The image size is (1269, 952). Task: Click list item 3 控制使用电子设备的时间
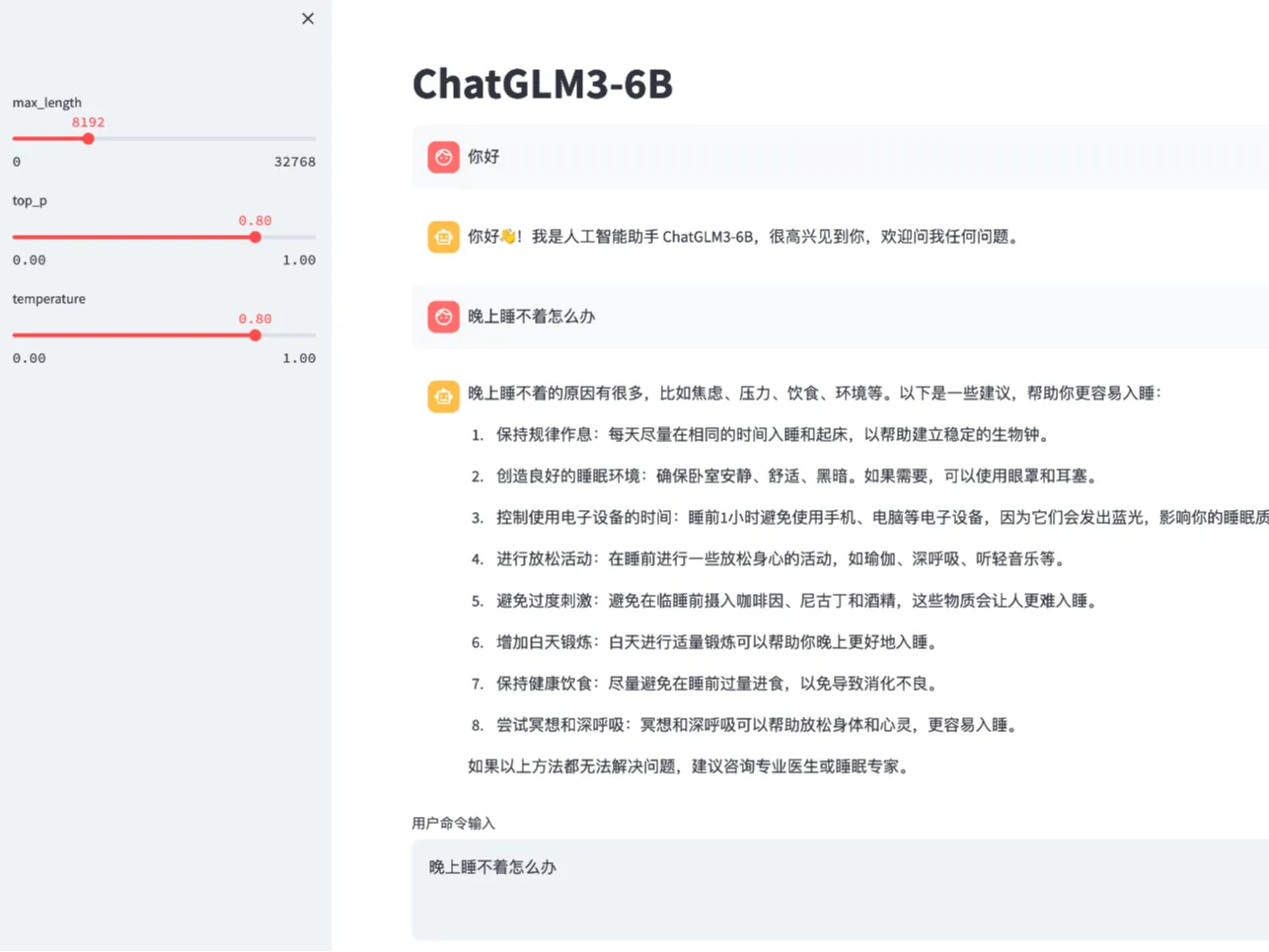pyautogui.click(x=882, y=518)
